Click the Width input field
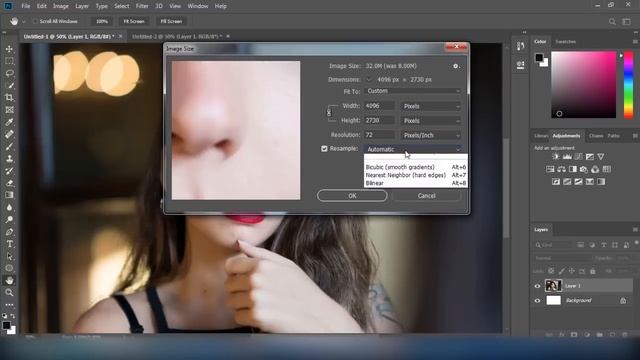The width and height of the screenshot is (640, 360). (x=380, y=106)
